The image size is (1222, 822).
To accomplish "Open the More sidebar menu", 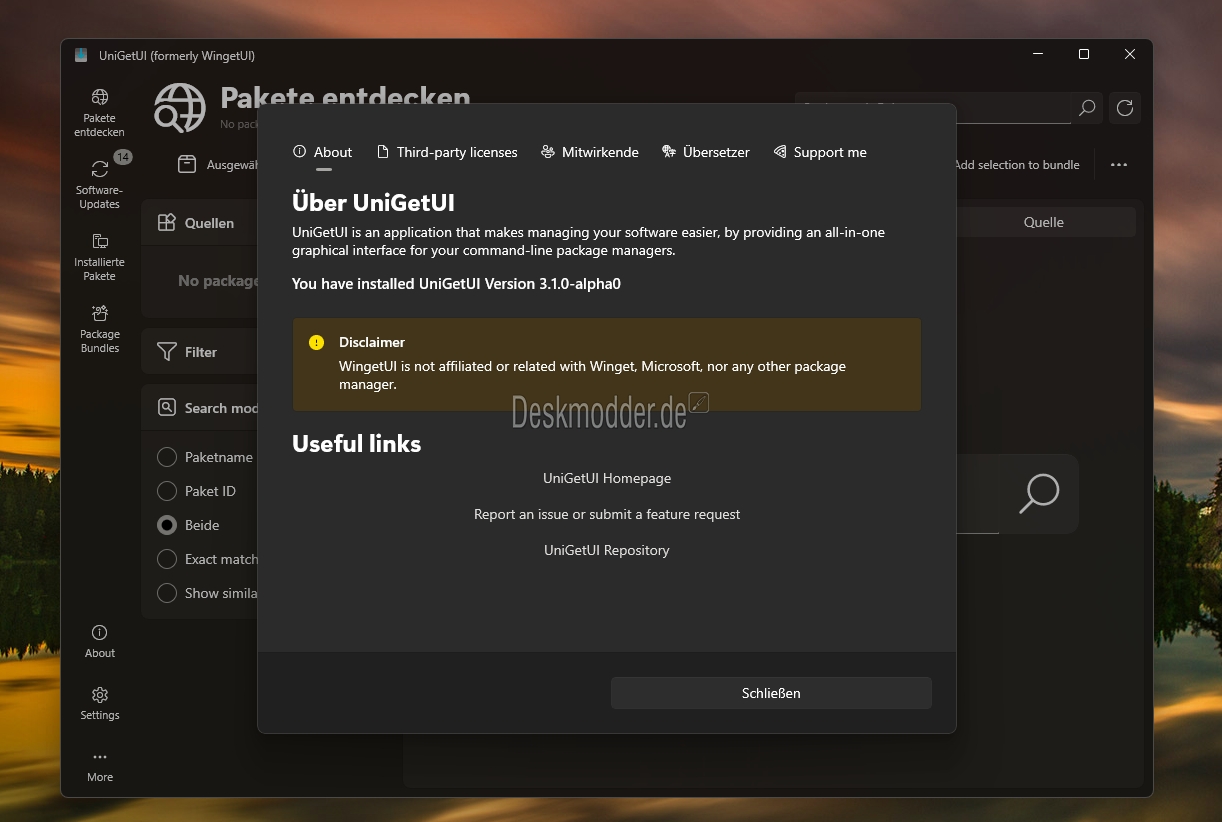I will pyautogui.click(x=100, y=765).
